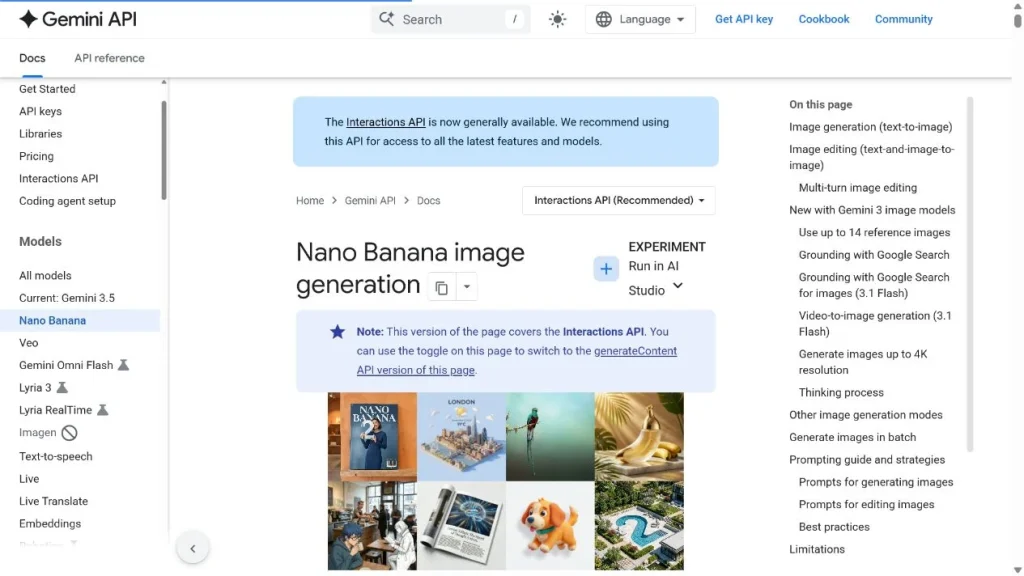
Task: Click the page vertical scrollbar thumb
Action: [x=1017, y=20]
